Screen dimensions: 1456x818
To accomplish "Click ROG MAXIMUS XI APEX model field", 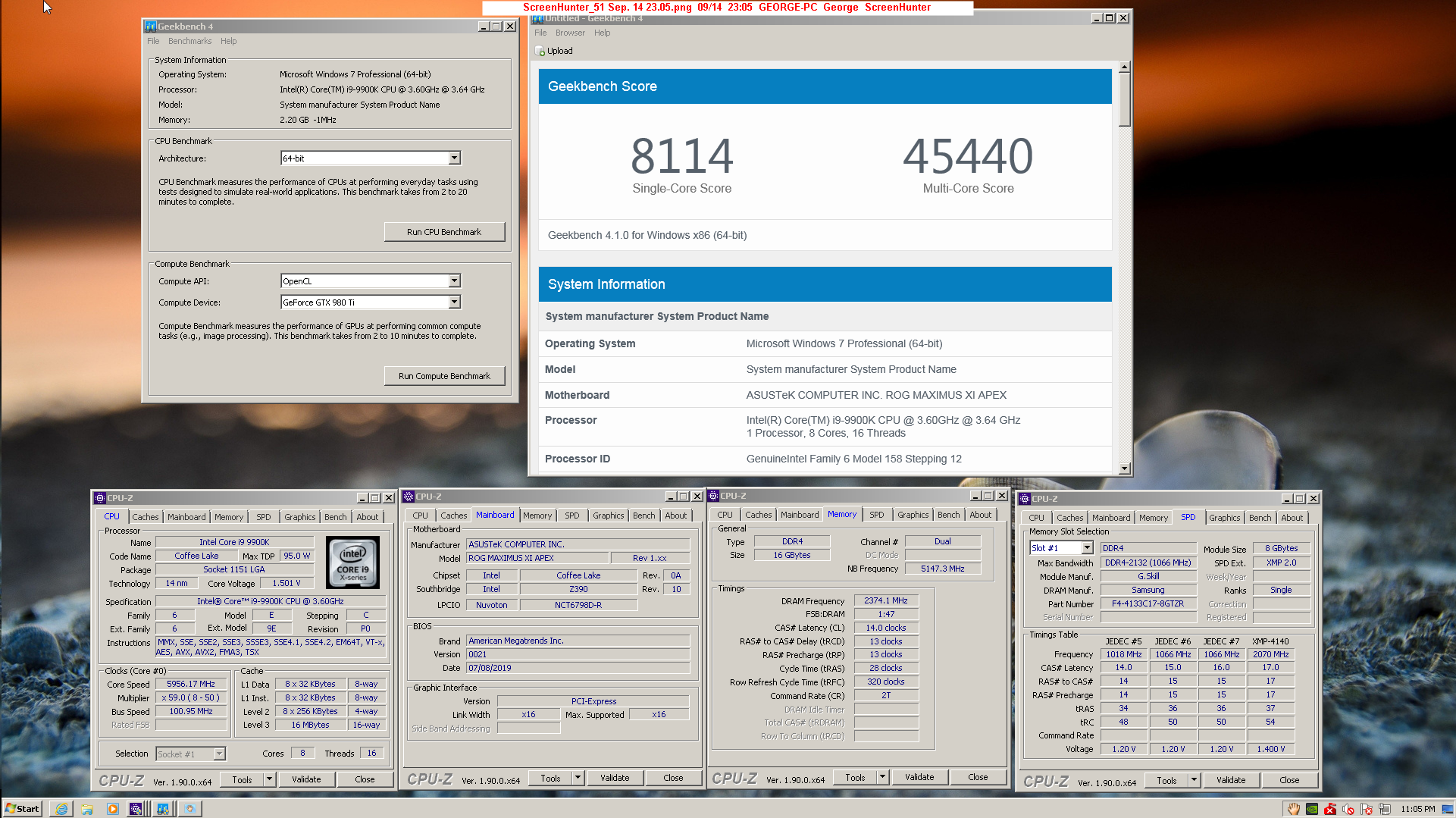I will tap(538, 558).
